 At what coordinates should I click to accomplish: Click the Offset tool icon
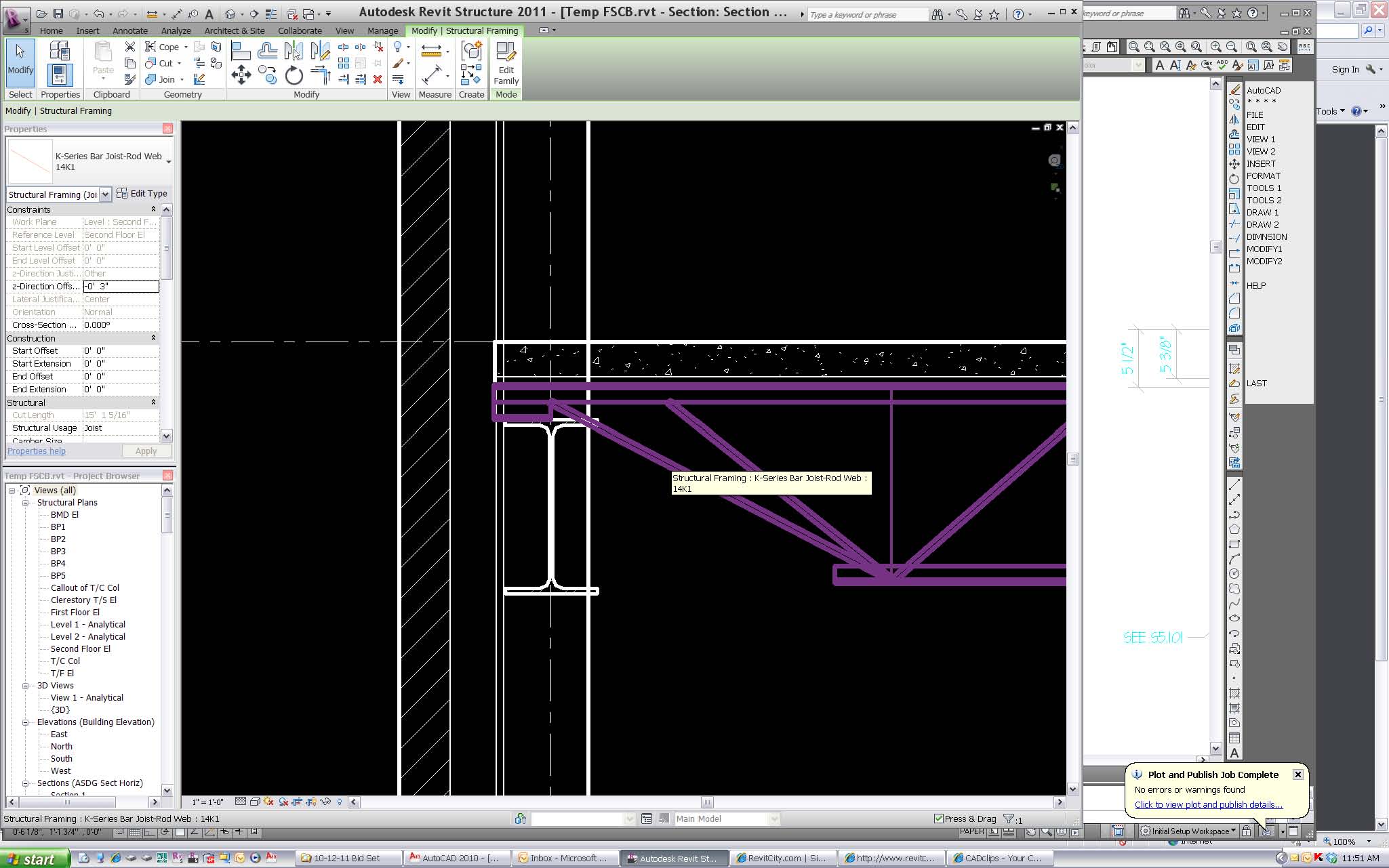(267, 49)
